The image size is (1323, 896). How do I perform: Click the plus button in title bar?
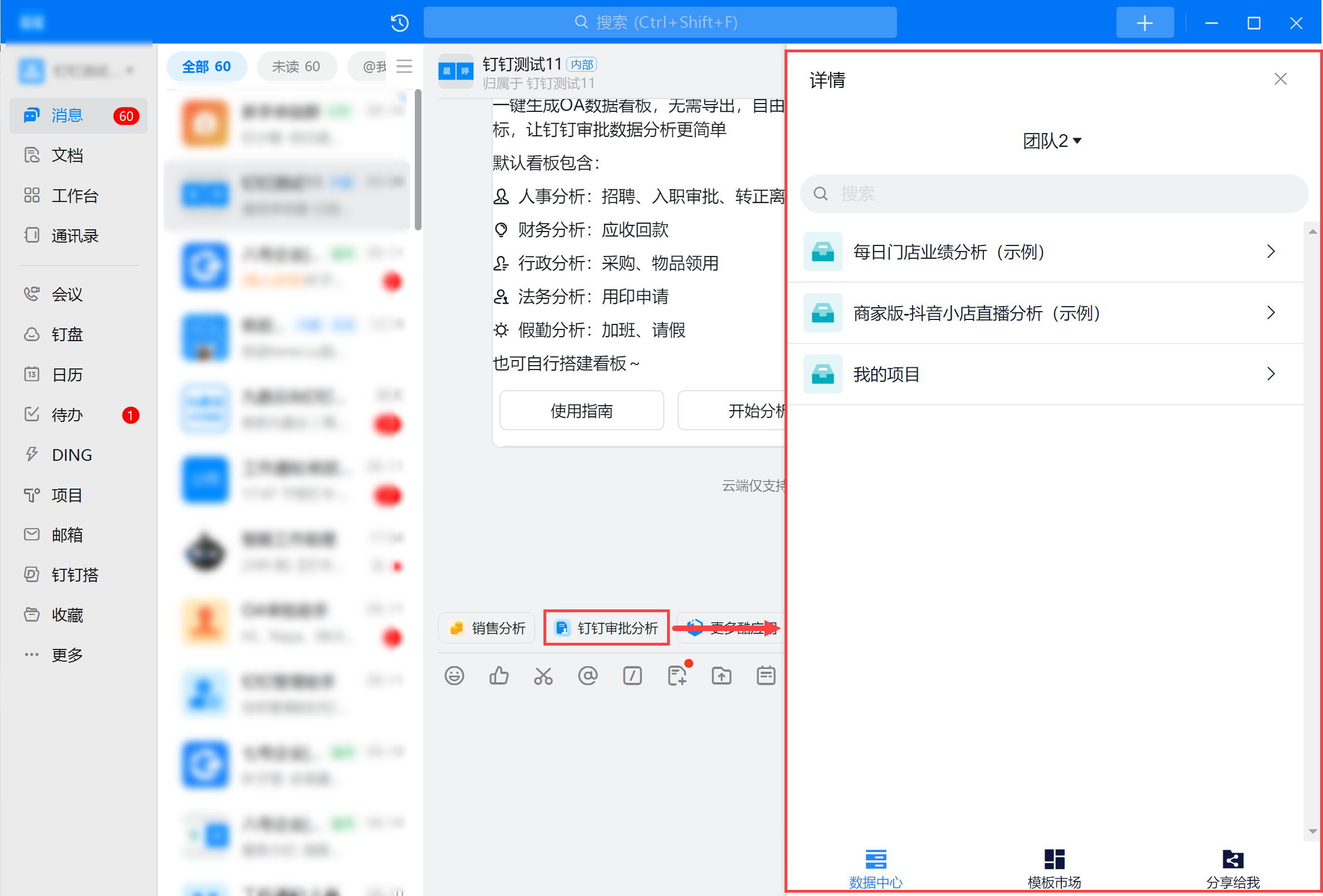(1145, 23)
